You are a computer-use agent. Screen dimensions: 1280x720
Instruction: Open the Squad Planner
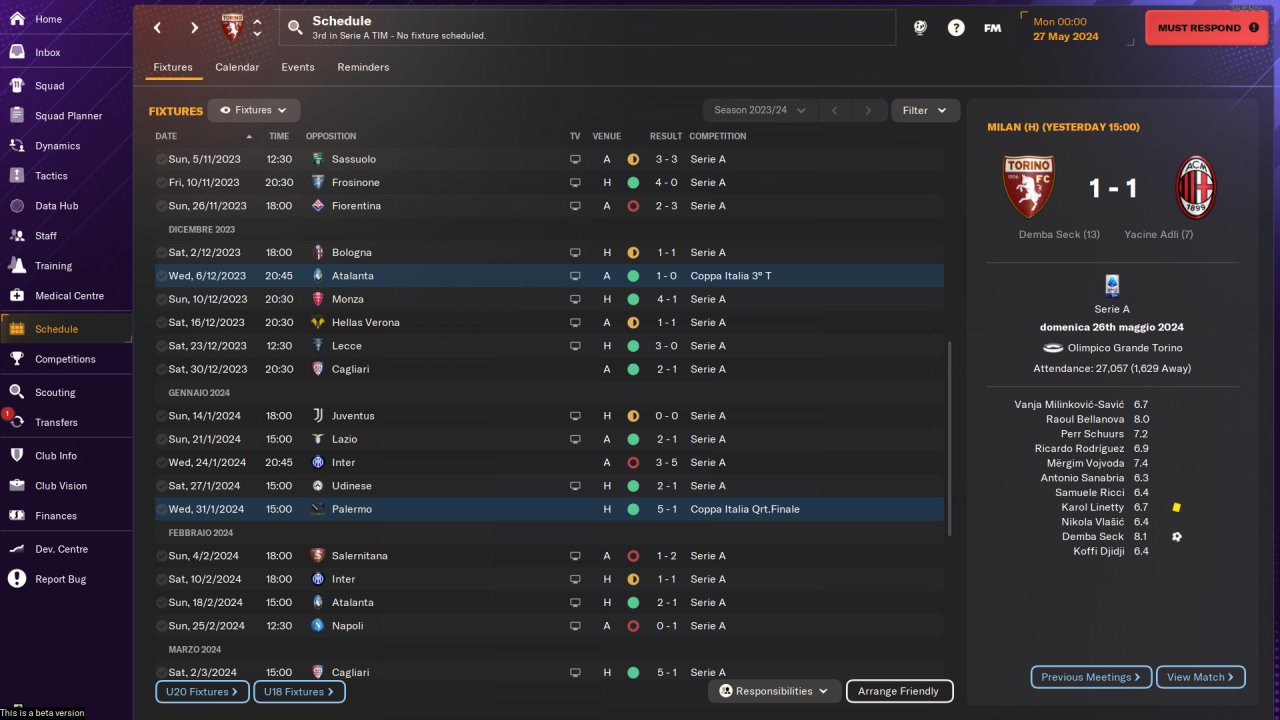66,116
